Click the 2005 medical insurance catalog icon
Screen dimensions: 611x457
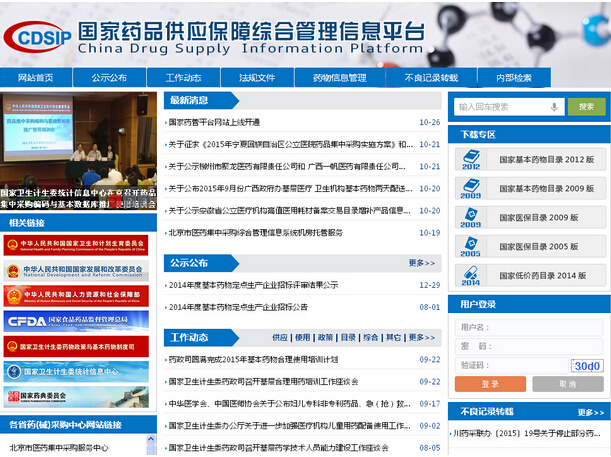[x=471, y=247]
